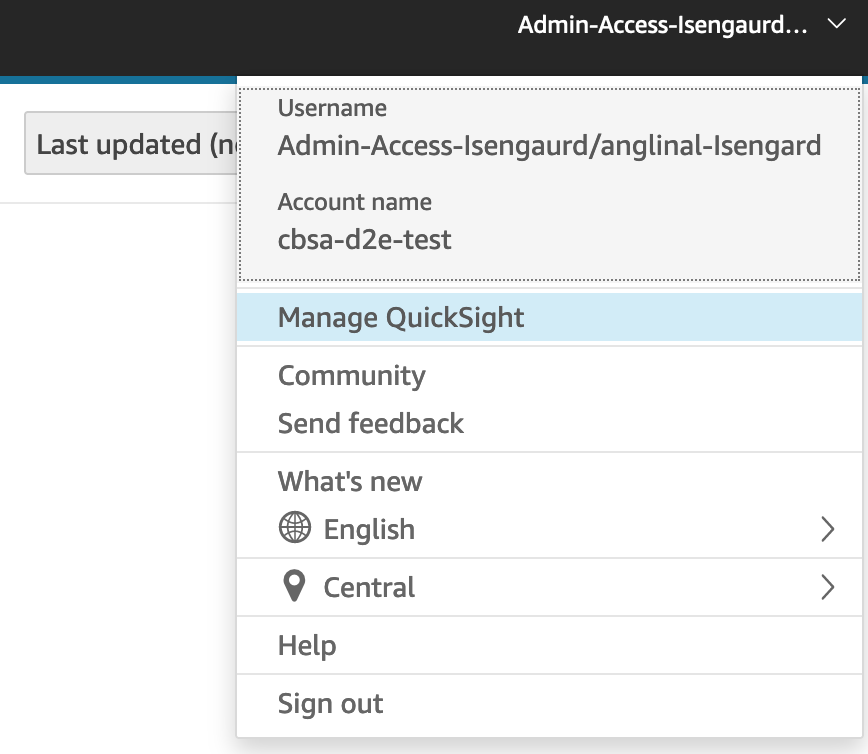868x754 pixels.
Task: Click the Account name label
Action: (x=355, y=202)
